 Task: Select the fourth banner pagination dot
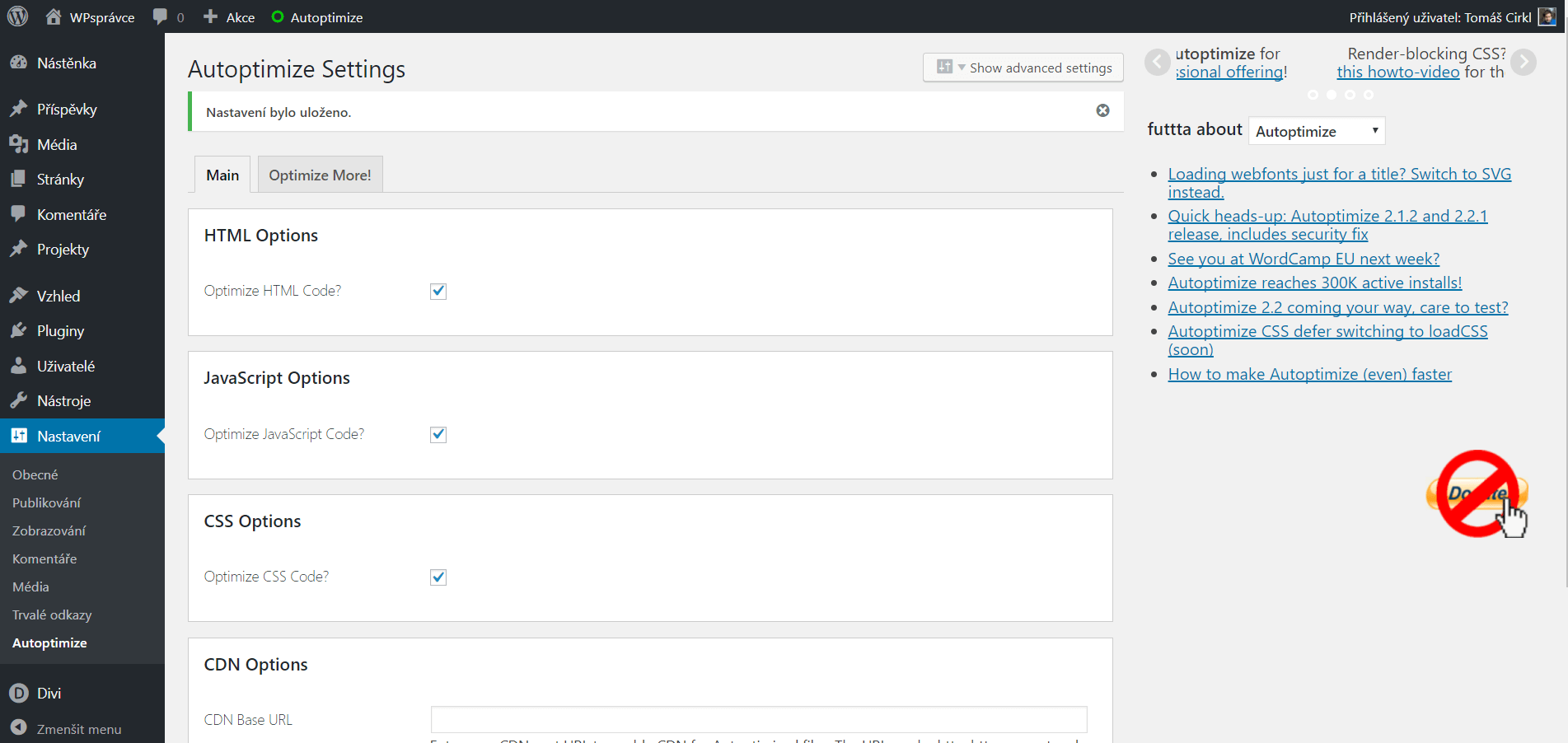[x=1369, y=95]
